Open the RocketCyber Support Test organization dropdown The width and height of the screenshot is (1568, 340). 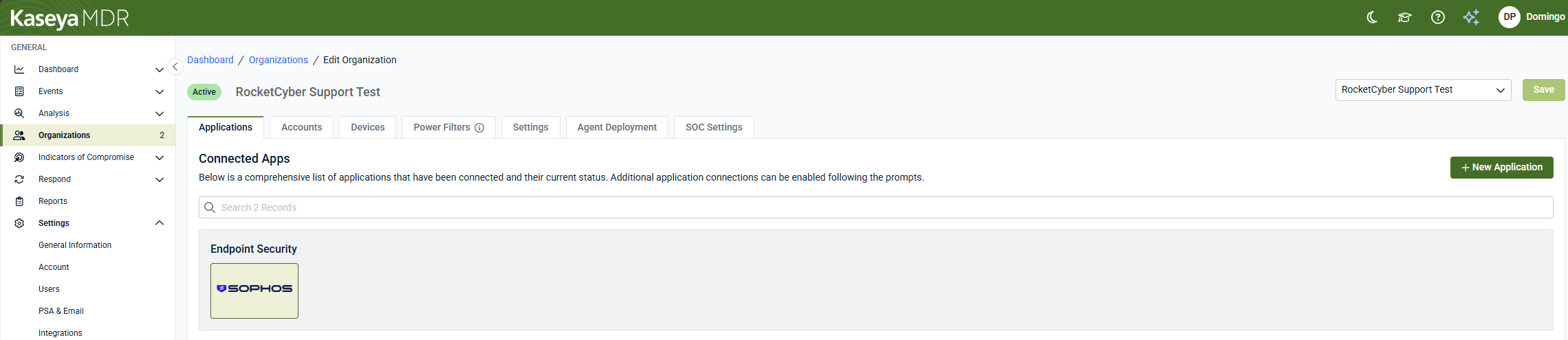(1423, 90)
